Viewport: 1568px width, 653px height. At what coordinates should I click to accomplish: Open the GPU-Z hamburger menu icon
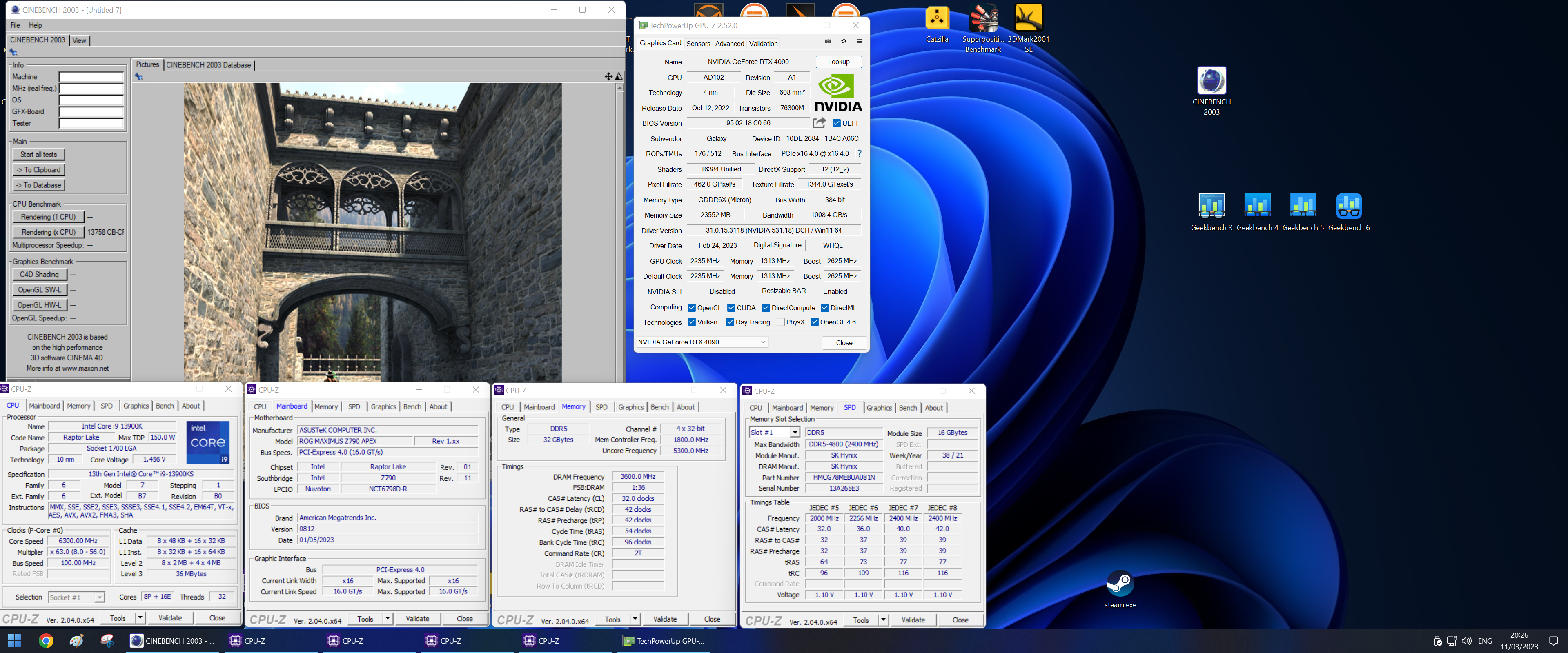click(x=859, y=41)
